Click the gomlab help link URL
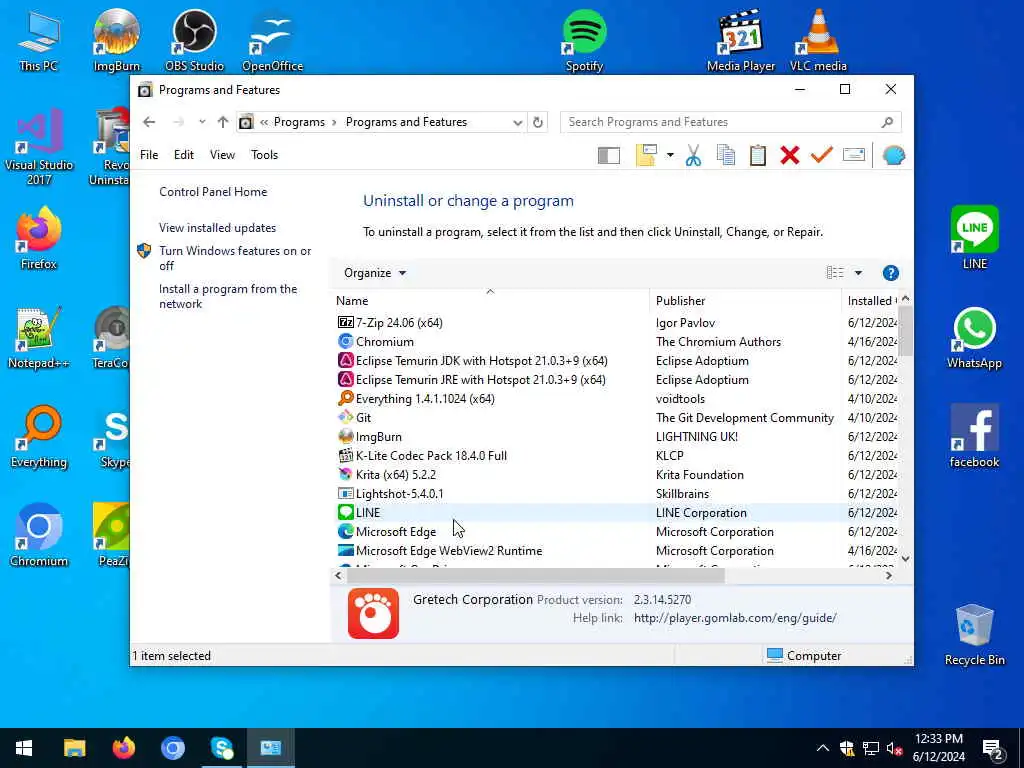The image size is (1024, 768). click(735, 618)
